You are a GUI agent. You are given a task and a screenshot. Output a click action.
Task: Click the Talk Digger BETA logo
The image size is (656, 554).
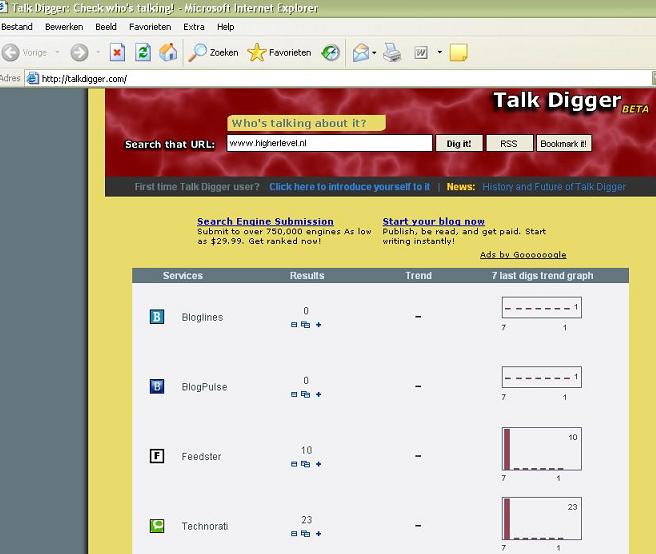click(x=571, y=102)
